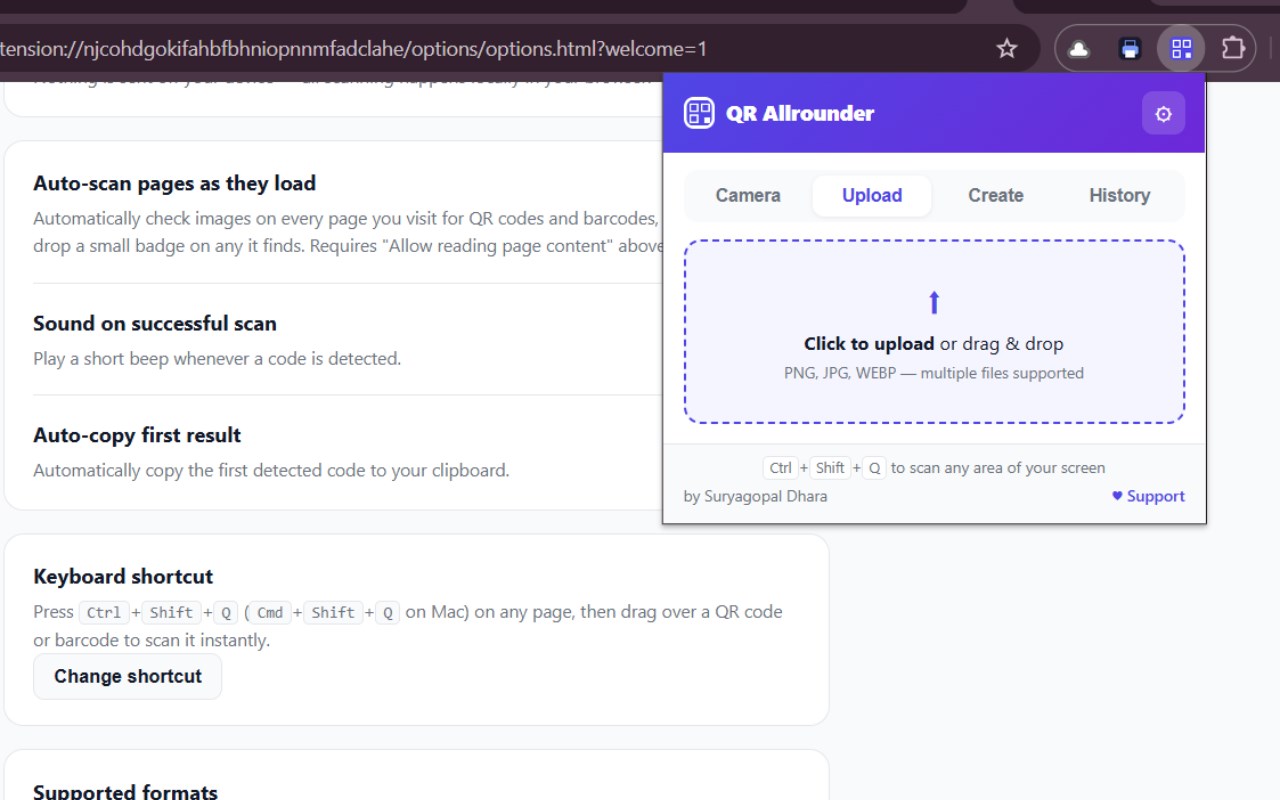Click "to scan any area of your screen"
1280x800 pixels.
998,468
